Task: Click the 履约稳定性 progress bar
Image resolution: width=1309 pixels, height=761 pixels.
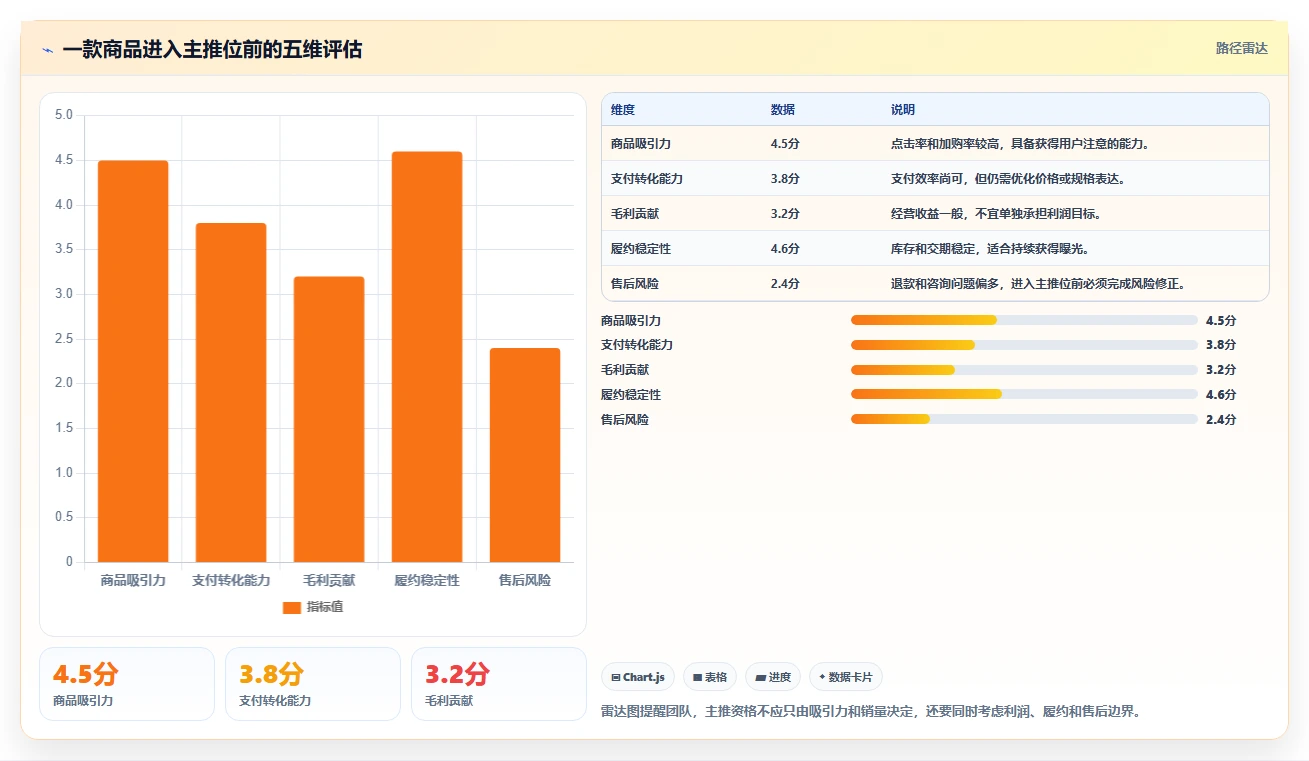Action: [1024, 395]
